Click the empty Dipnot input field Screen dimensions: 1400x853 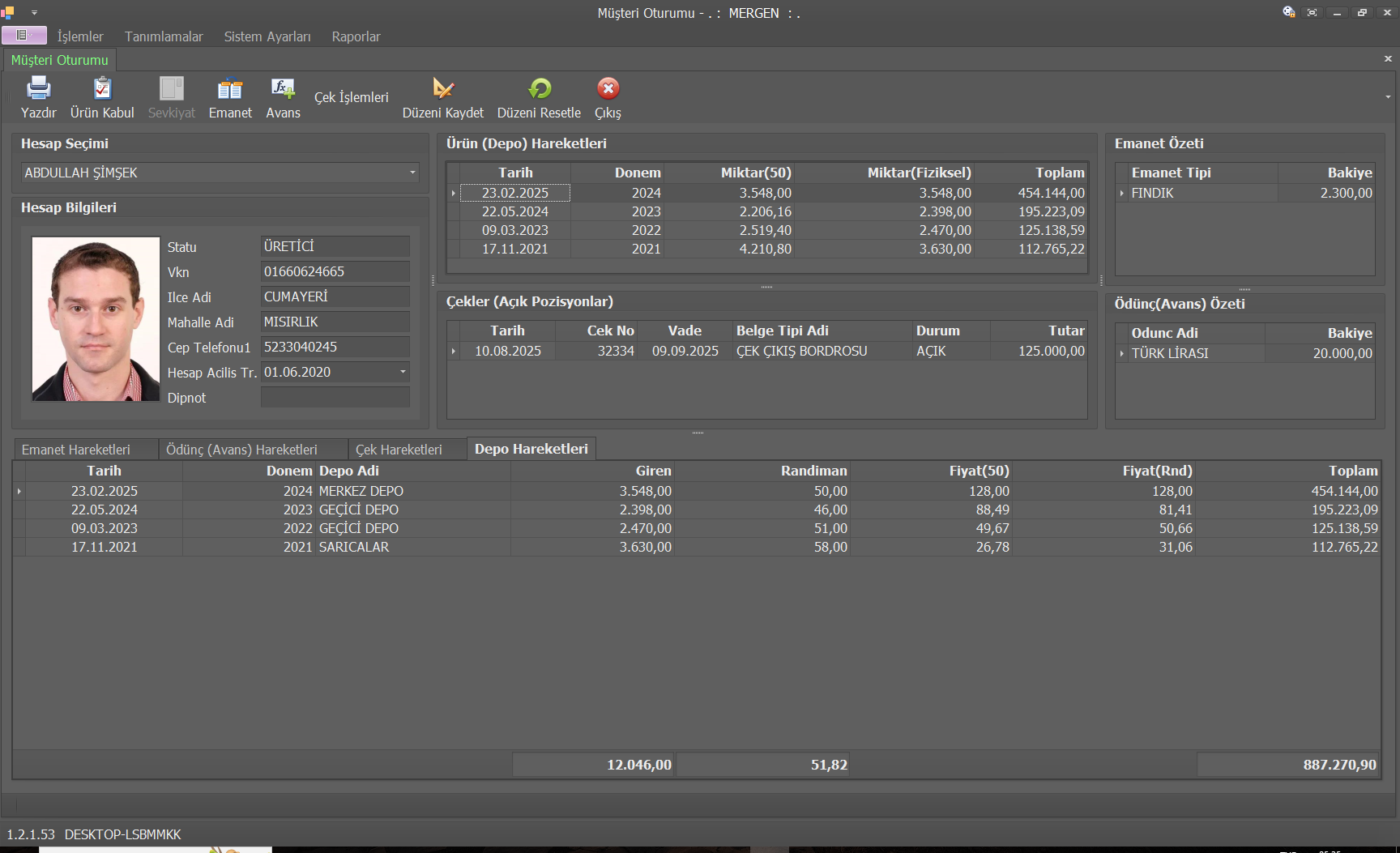tap(335, 398)
